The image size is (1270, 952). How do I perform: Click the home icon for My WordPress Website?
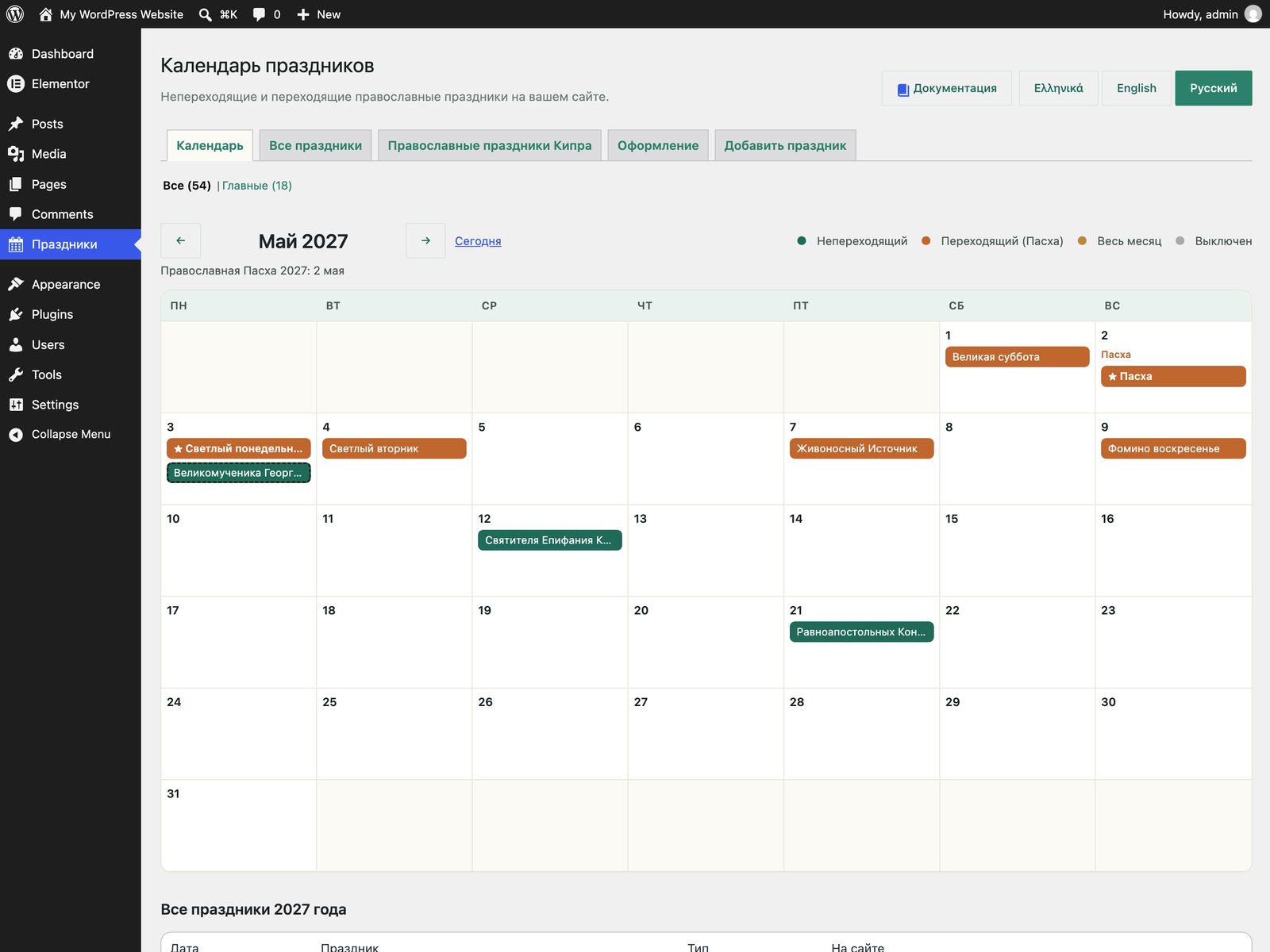tap(45, 14)
